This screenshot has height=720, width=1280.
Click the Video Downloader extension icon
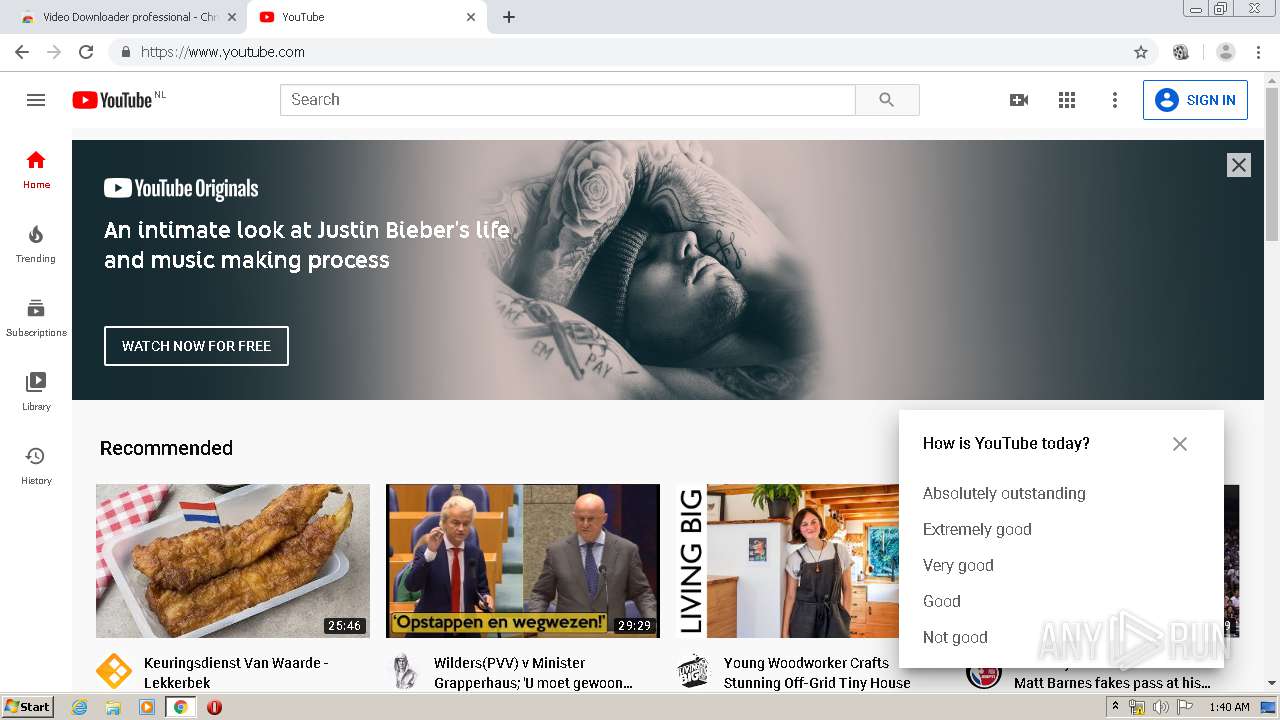click(1181, 52)
